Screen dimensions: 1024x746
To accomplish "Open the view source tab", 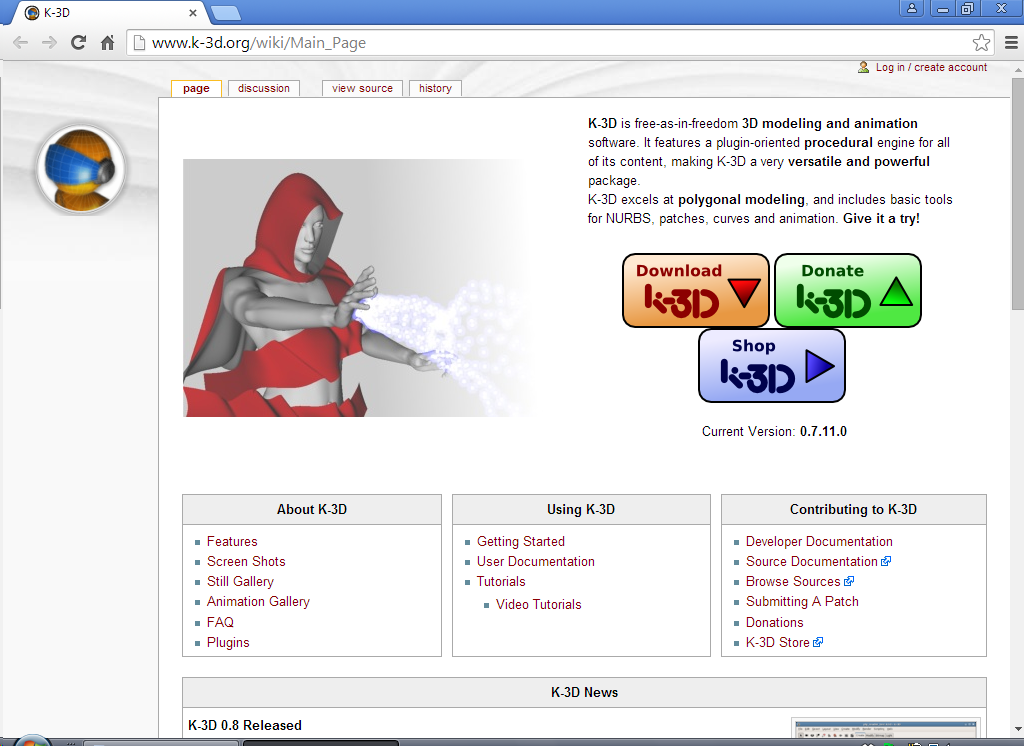I will coord(362,88).
